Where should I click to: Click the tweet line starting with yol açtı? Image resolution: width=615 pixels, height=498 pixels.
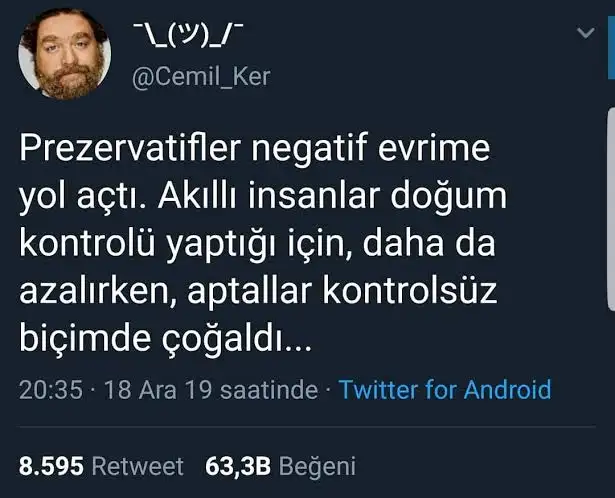[263, 196]
